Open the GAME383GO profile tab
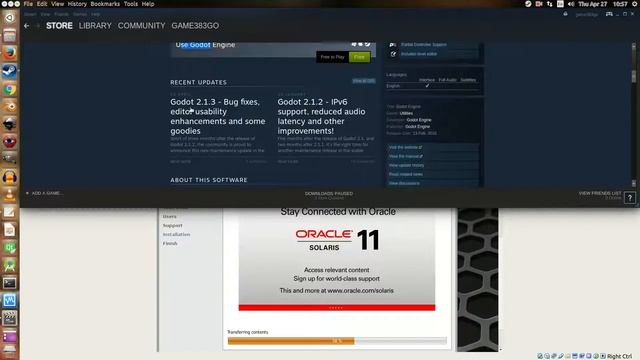The image size is (640, 360). (195, 26)
